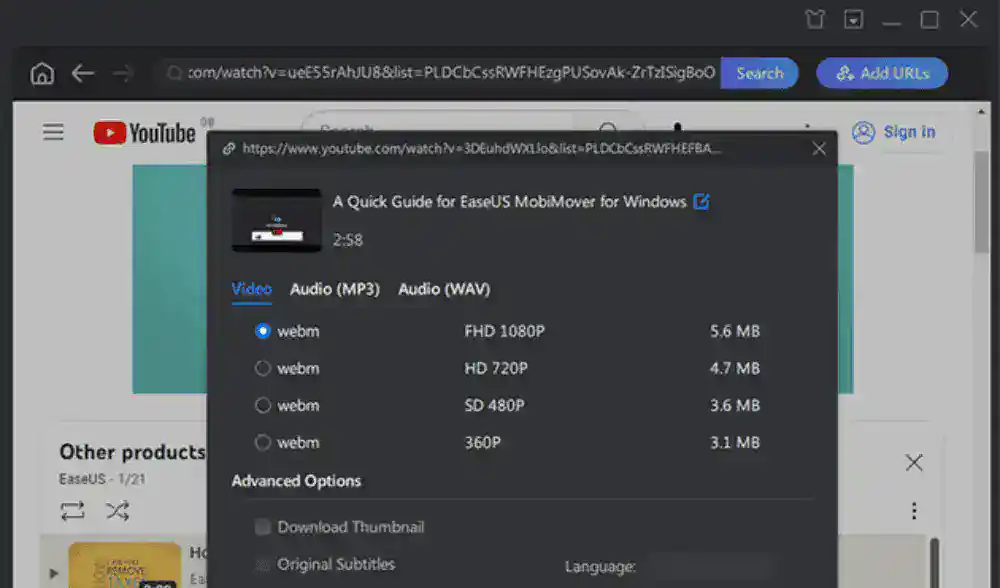
Task: Select webm FHD 1080P option
Action: click(263, 331)
